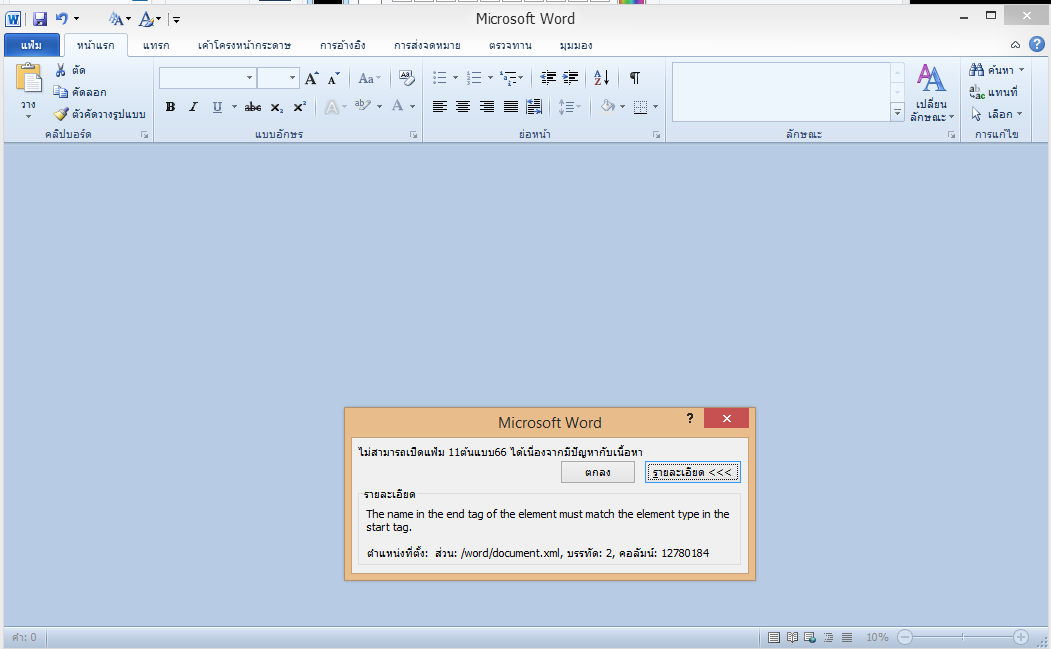This screenshot has height=649, width=1051.
Task: Toggle Show paragraph marks pilcrow
Action: pyautogui.click(x=634, y=78)
